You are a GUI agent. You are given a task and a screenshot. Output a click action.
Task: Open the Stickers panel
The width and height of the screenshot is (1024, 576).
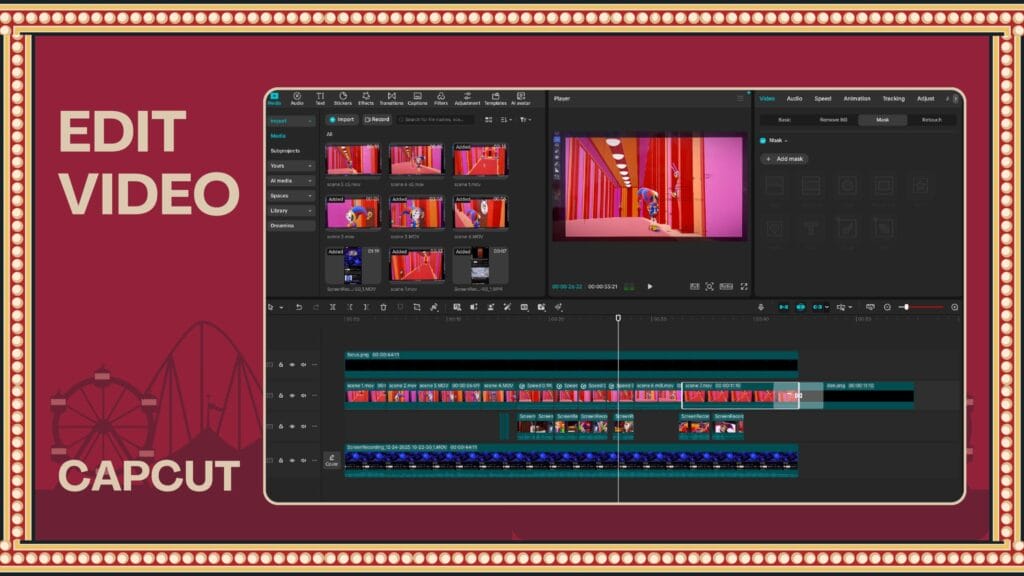pos(343,99)
